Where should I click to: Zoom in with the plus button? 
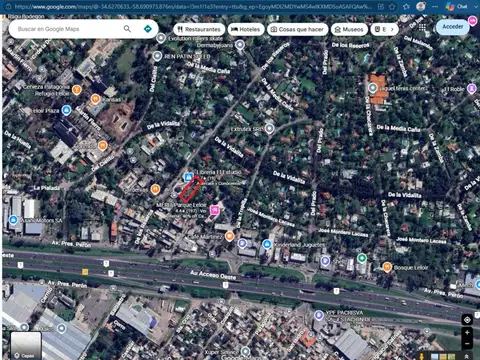coord(467,333)
